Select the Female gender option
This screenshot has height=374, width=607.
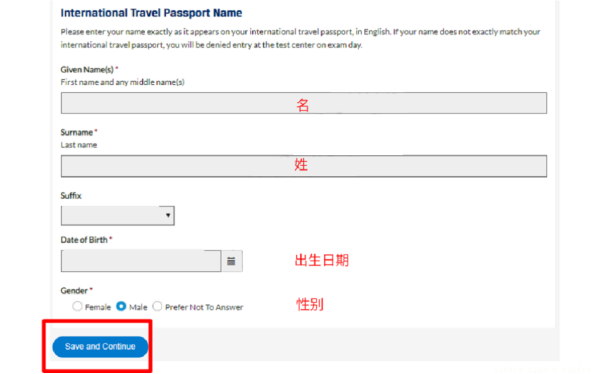pyautogui.click(x=77, y=307)
